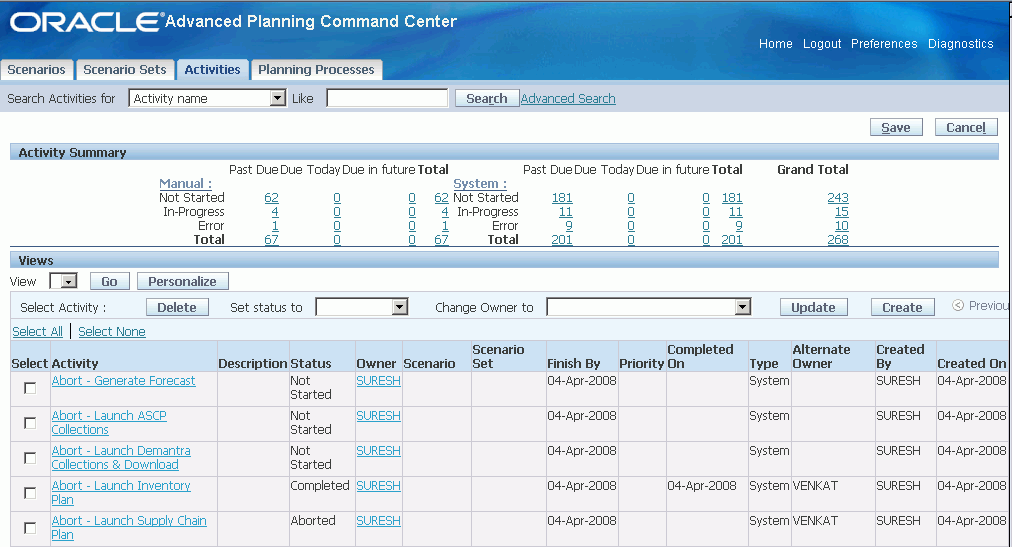Screen dimensions: 1012x547
Task: Open the Abort - Generate Forecast activity
Action: point(123,381)
